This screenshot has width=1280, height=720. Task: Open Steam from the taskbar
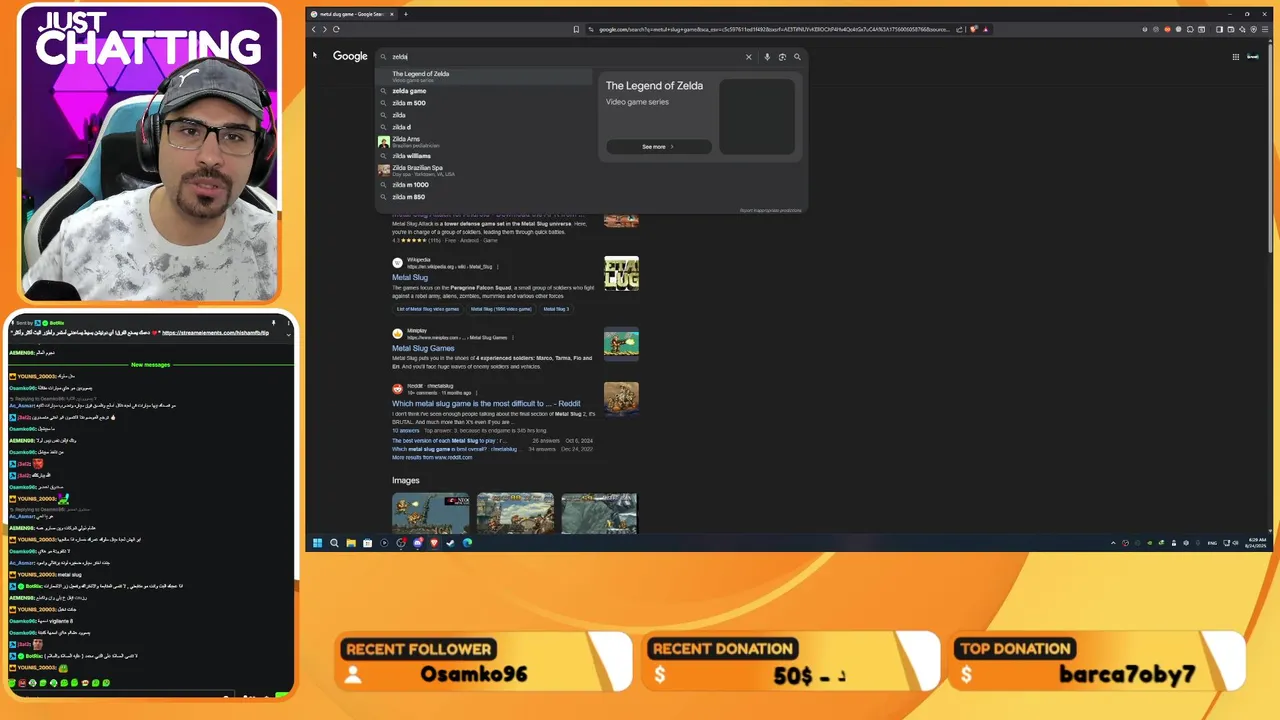450,543
